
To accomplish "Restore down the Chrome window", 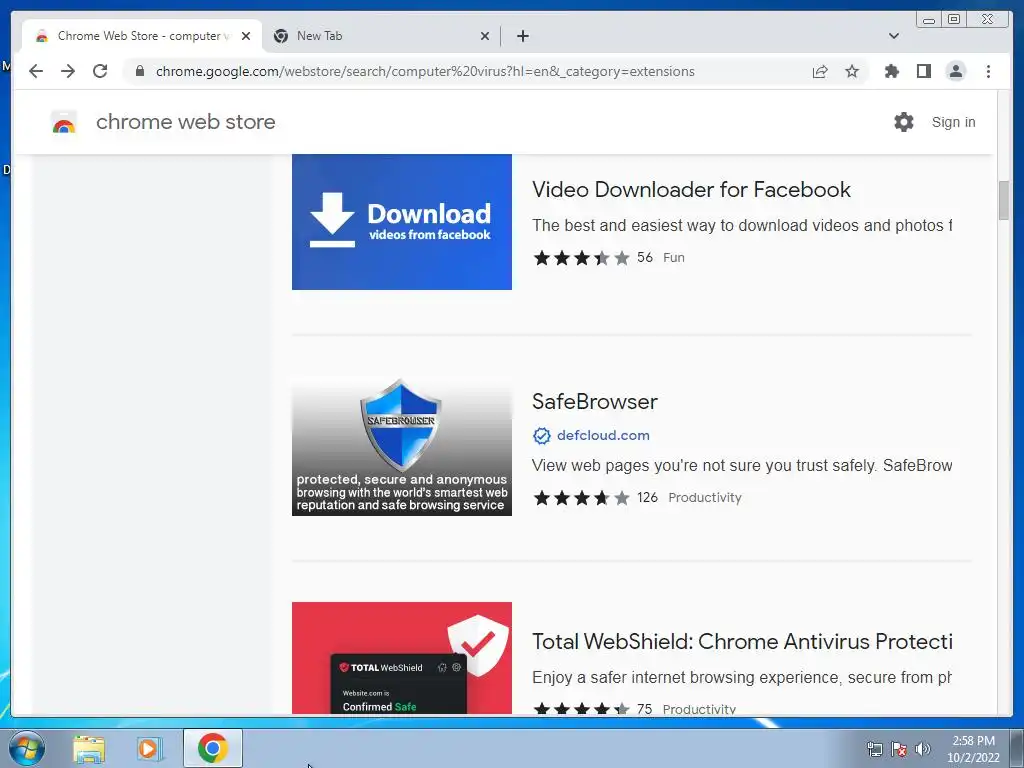I will tap(953, 20).
